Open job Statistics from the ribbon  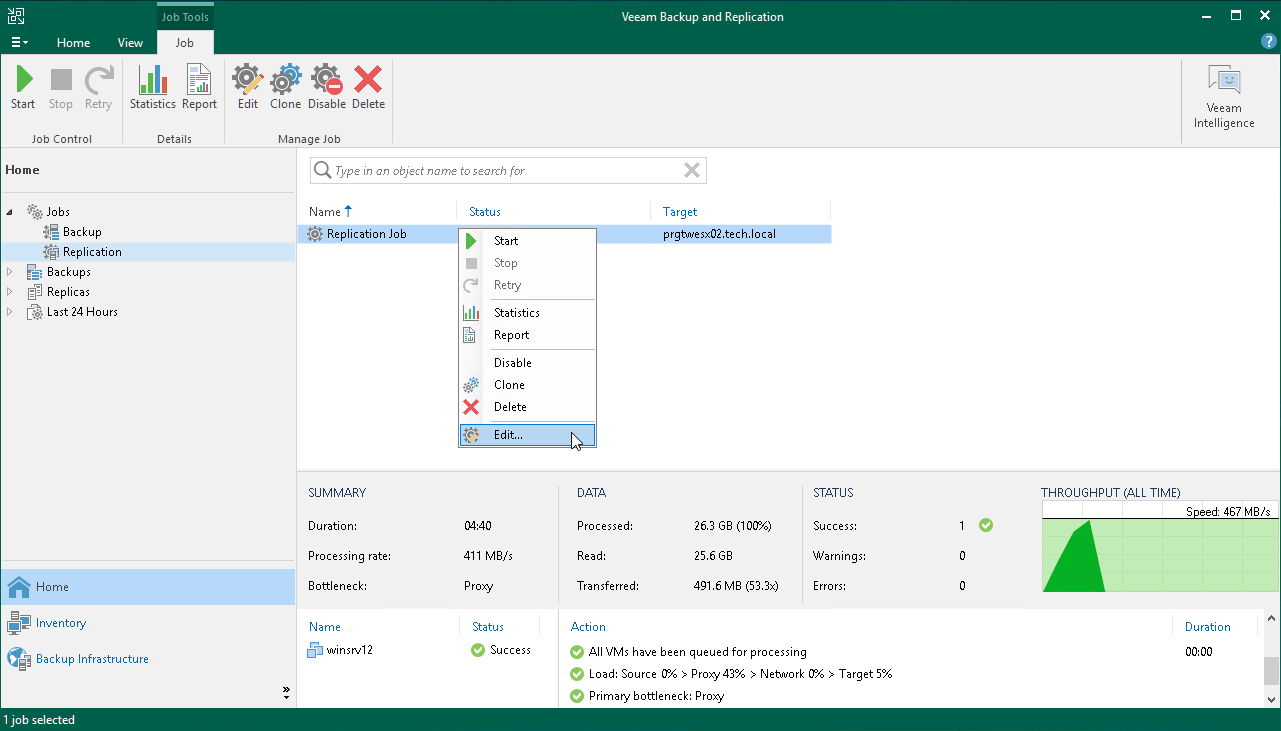pyautogui.click(x=152, y=88)
